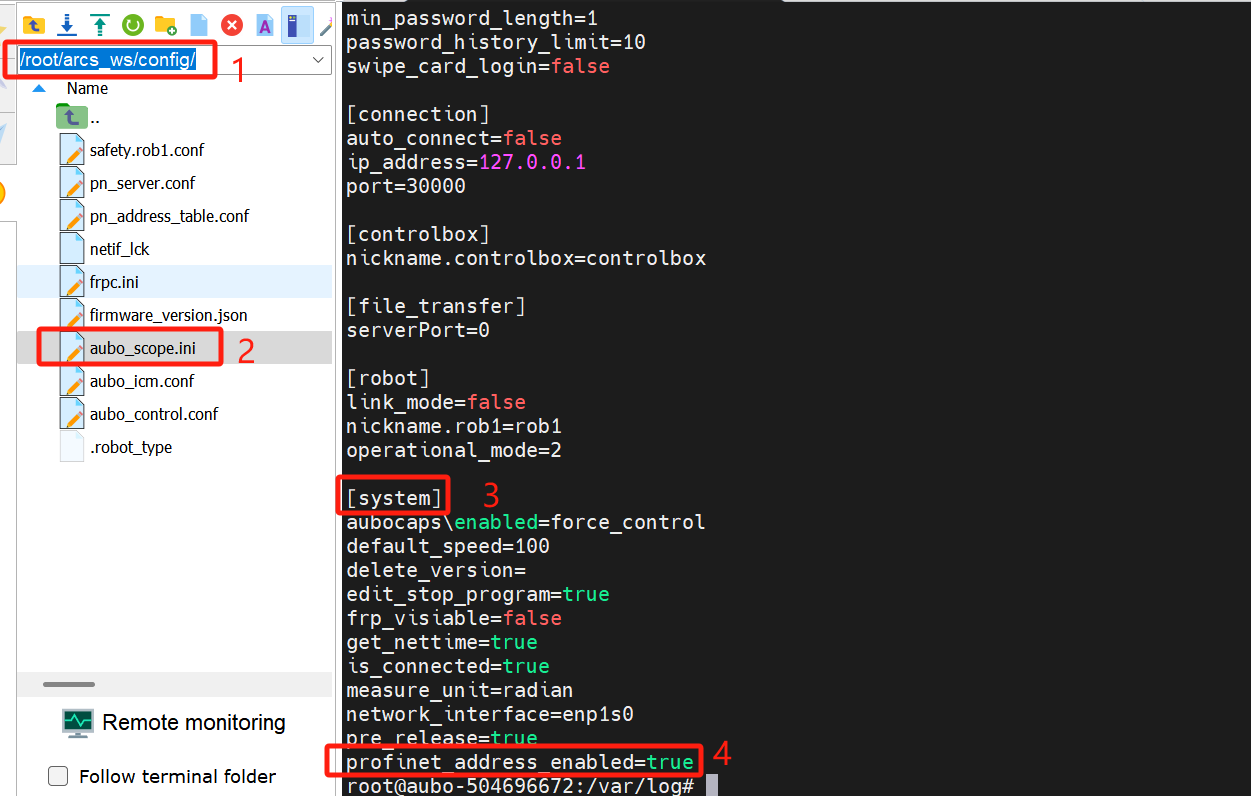This screenshot has height=796, width=1251.
Task: Open terminal in current folder icon
Action: [x=296, y=24]
